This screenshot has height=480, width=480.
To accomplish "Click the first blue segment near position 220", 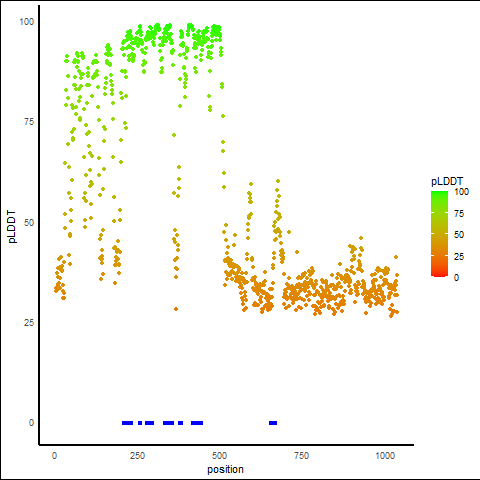I will pos(128,423).
